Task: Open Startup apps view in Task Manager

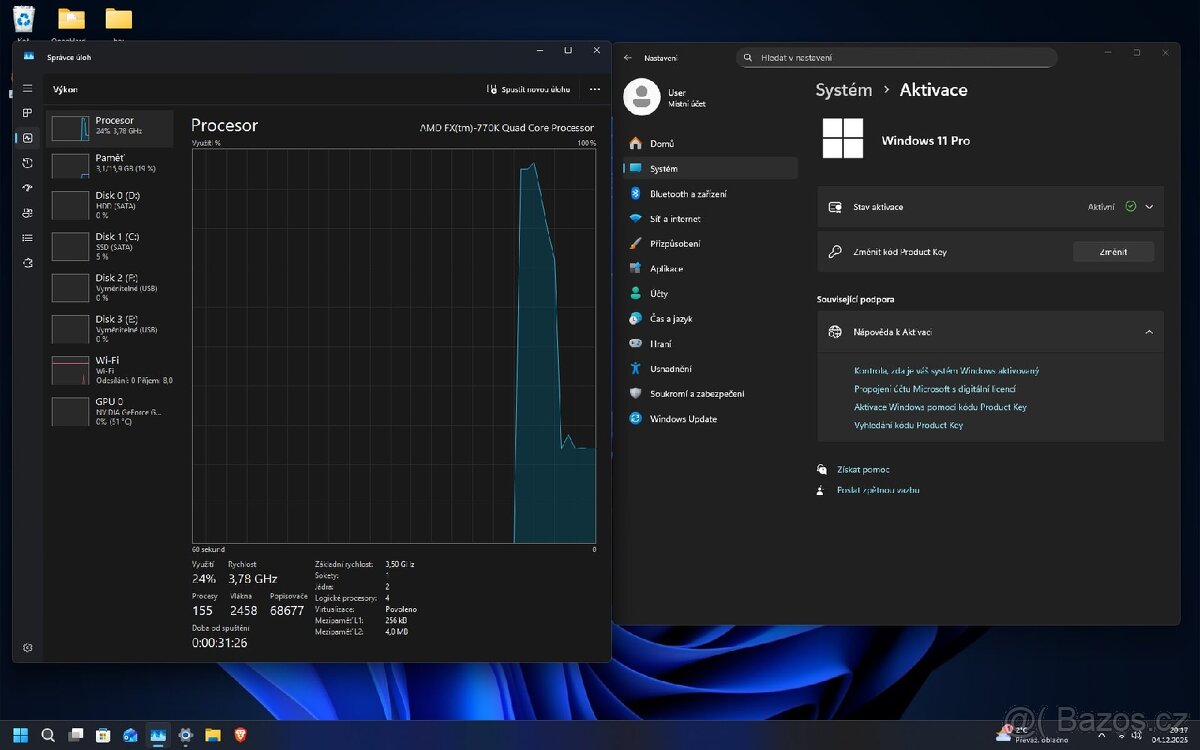Action: point(26,188)
